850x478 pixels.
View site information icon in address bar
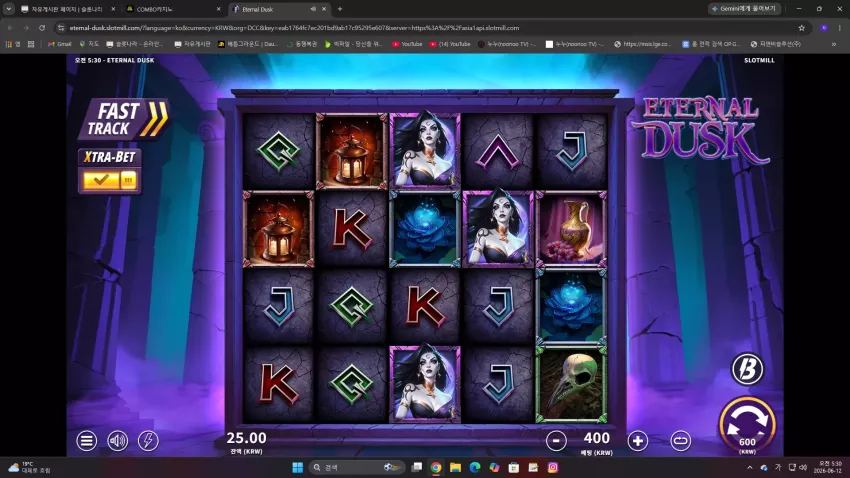point(61,28)
